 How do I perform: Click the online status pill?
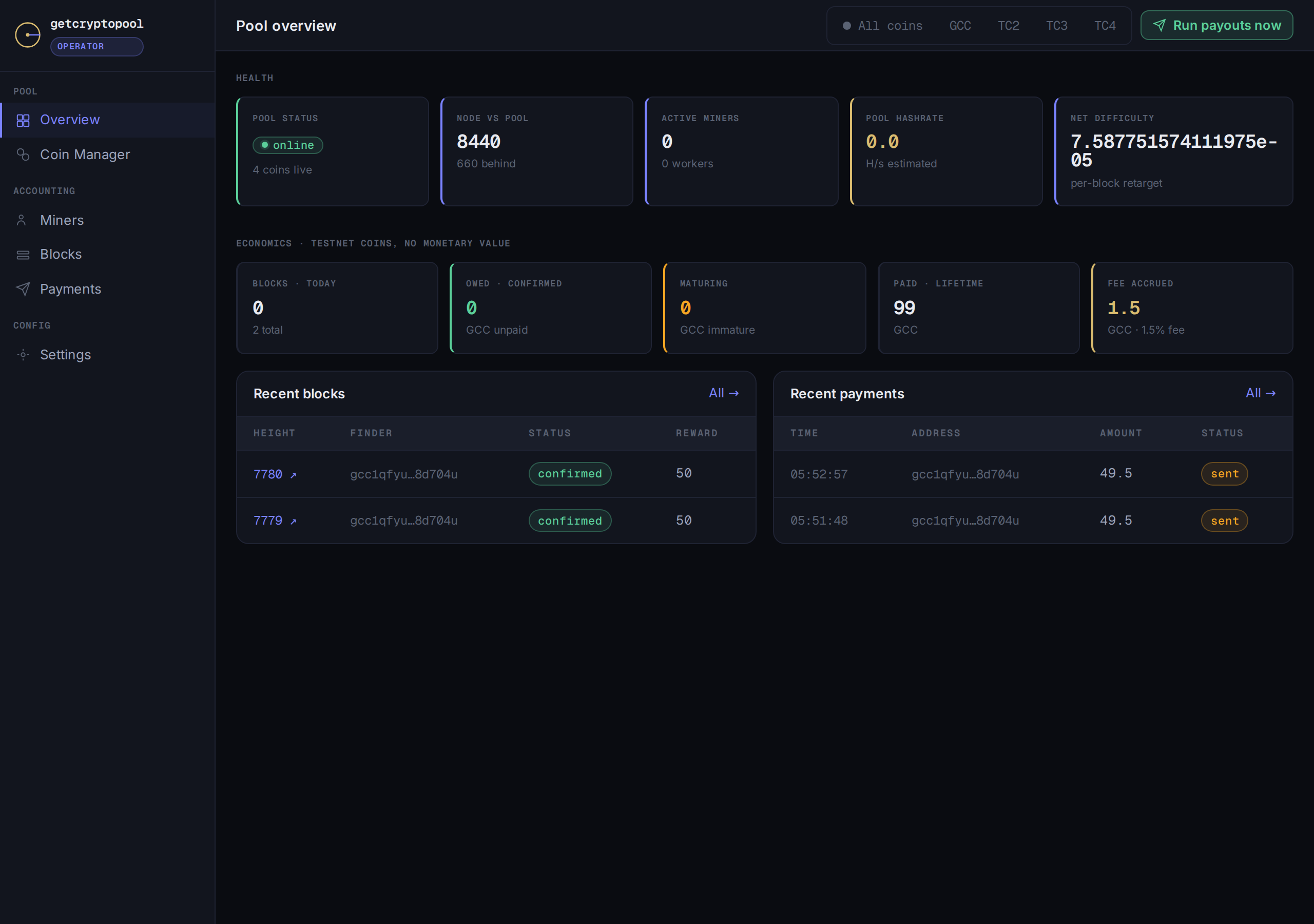(288, 145)
